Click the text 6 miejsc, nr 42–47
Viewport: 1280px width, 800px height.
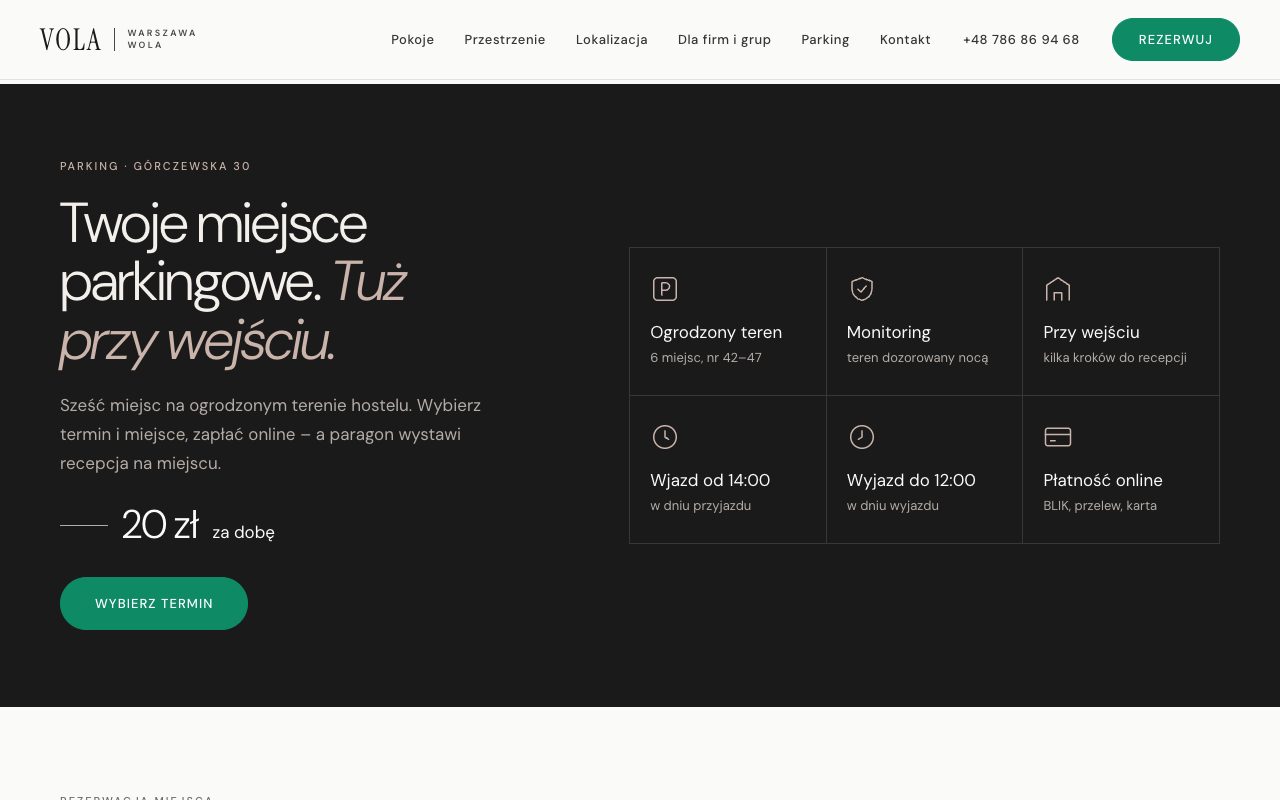pos(706,358)
